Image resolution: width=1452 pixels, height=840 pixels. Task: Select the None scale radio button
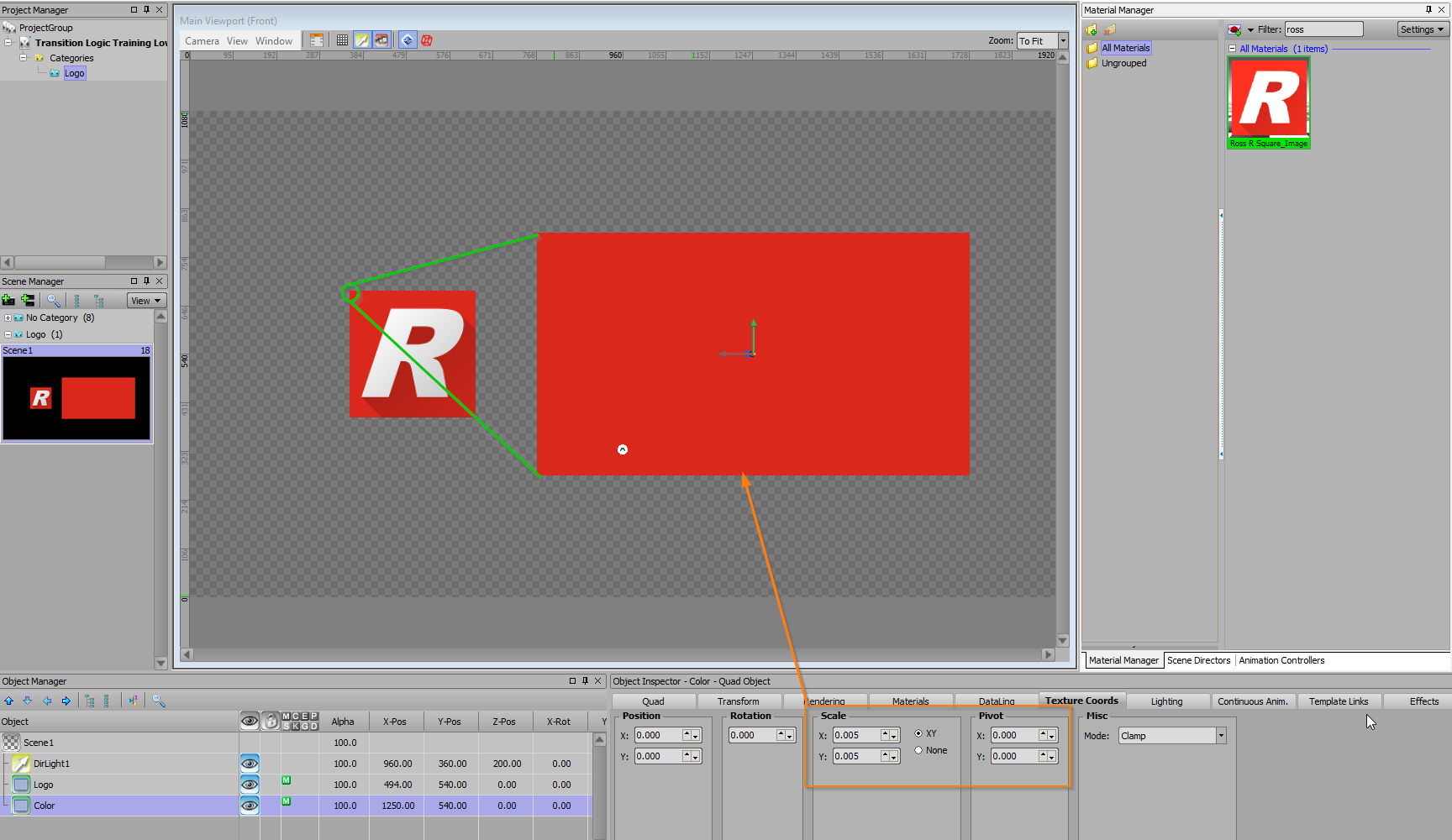pyautogui.click(x=918, y=750)
